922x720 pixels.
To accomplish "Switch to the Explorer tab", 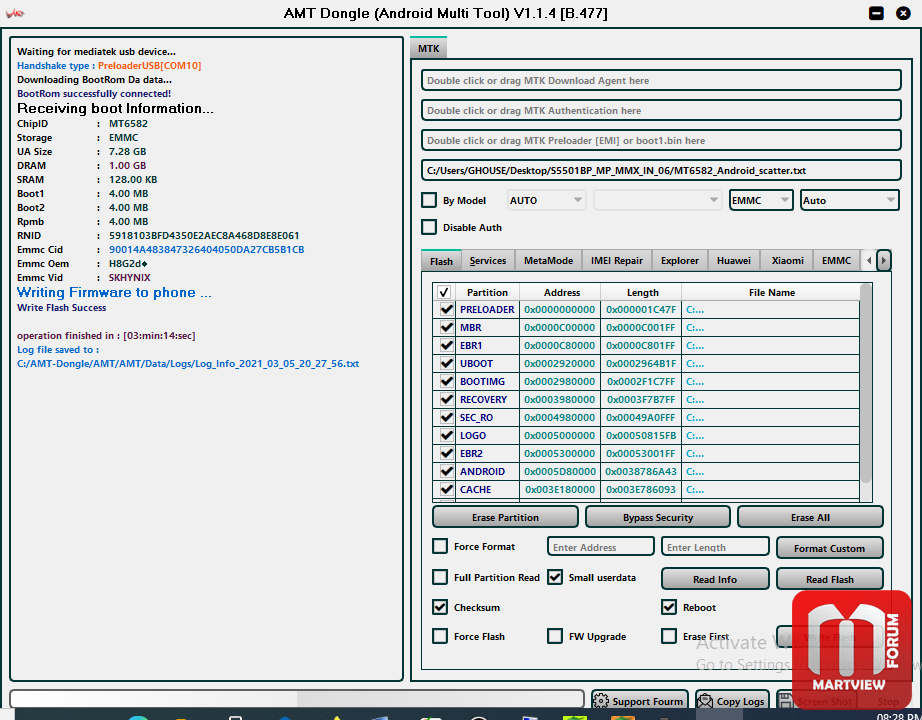I will pos(680,261).
